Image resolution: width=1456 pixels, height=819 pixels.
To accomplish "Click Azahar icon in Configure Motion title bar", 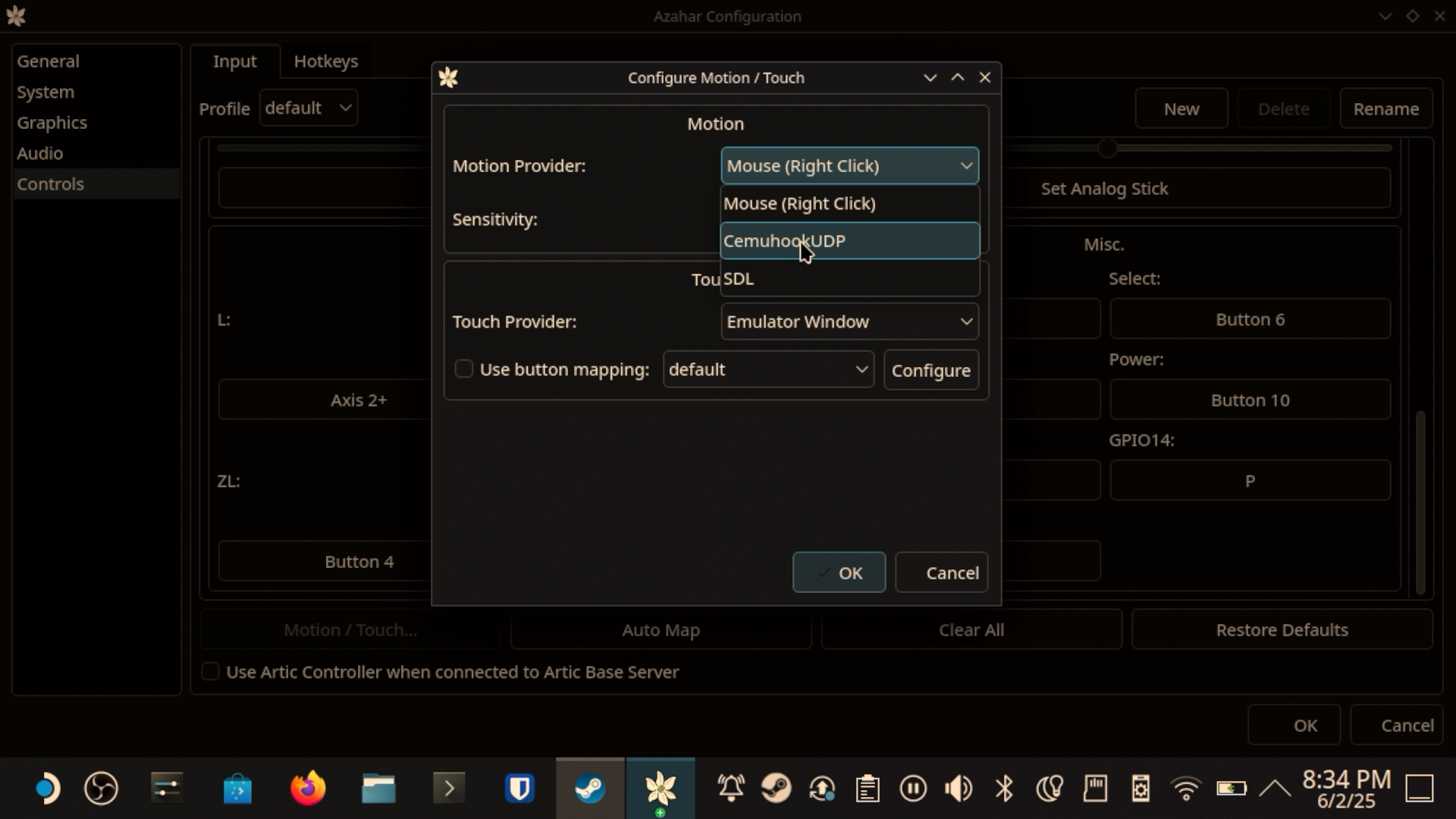I will [448, 77].
